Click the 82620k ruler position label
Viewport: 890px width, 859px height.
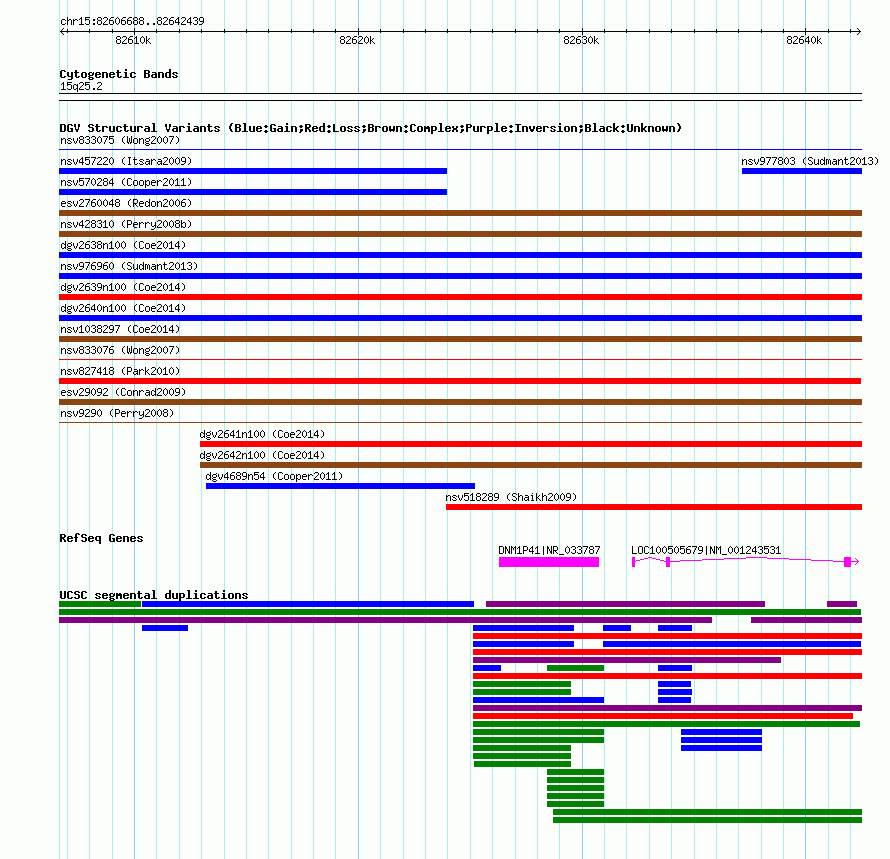click(x=357, y=40)
